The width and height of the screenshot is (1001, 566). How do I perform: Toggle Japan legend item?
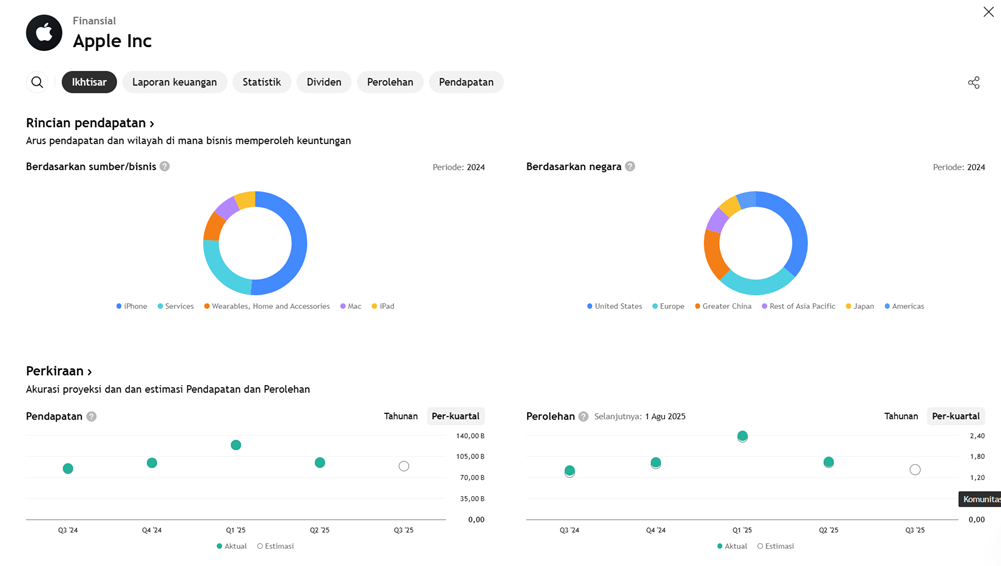point(860,306)
